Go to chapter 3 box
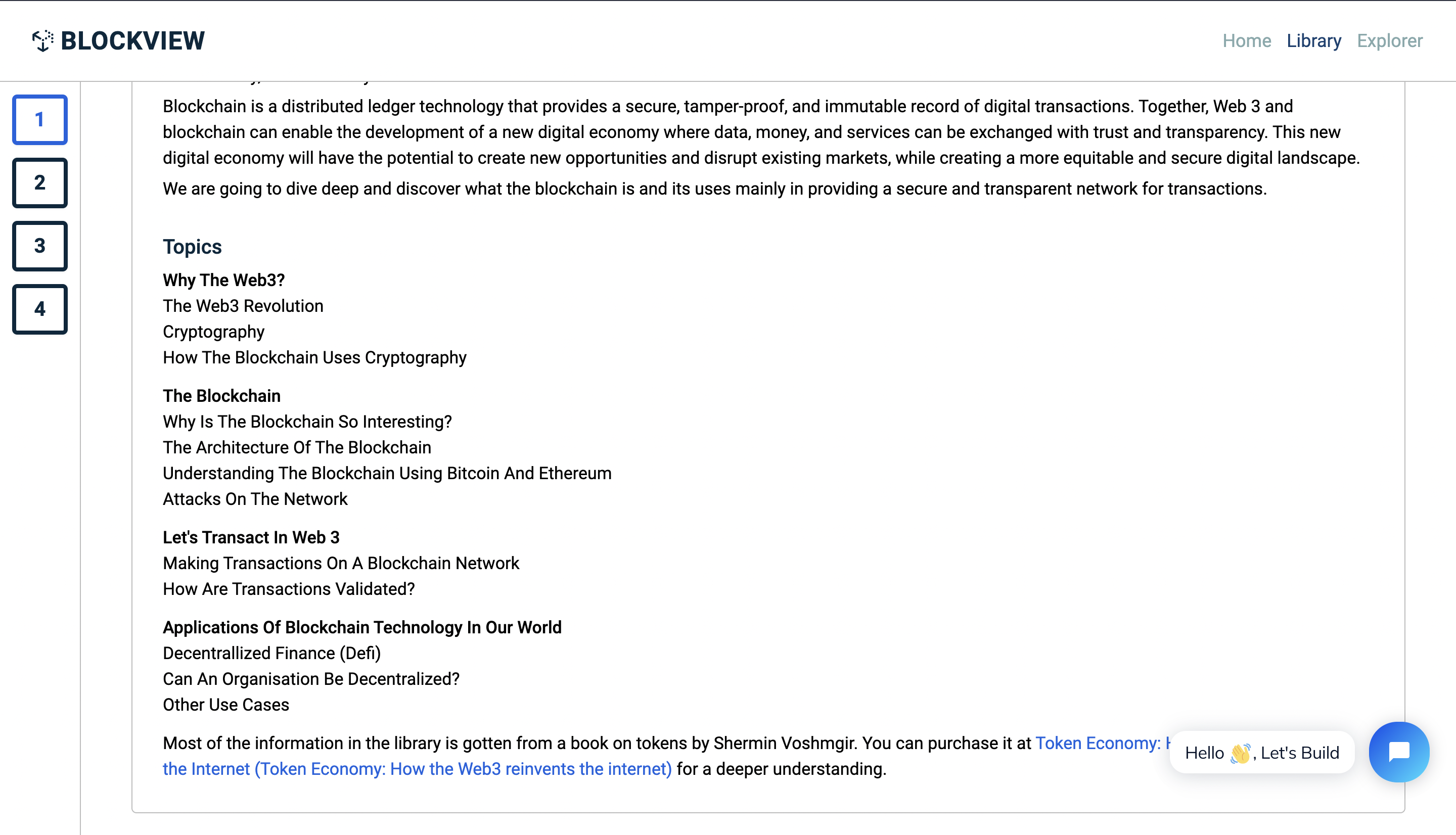 tap(39, 246)
